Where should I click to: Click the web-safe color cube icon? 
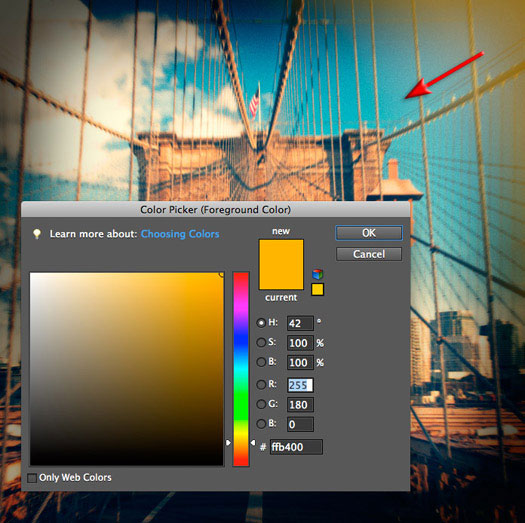coord(317,274)
